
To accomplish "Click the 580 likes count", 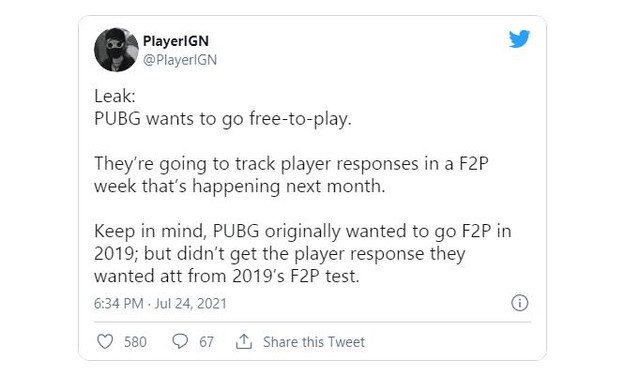I will point(136,342).
